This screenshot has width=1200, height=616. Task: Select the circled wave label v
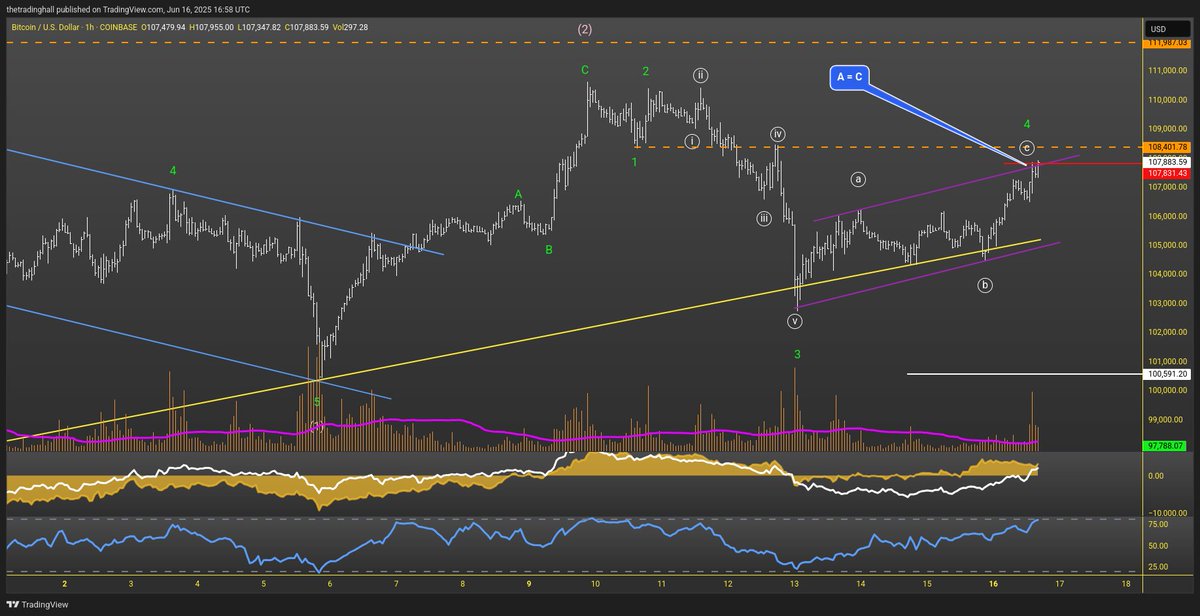(795, 321)
